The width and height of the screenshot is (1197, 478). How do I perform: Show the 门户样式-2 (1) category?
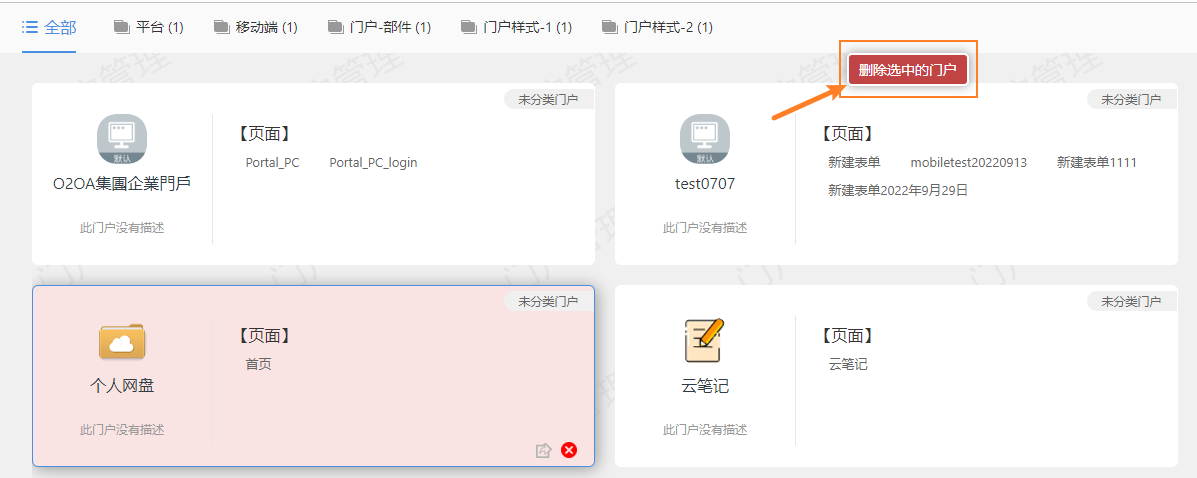click(x=657, y=27)
